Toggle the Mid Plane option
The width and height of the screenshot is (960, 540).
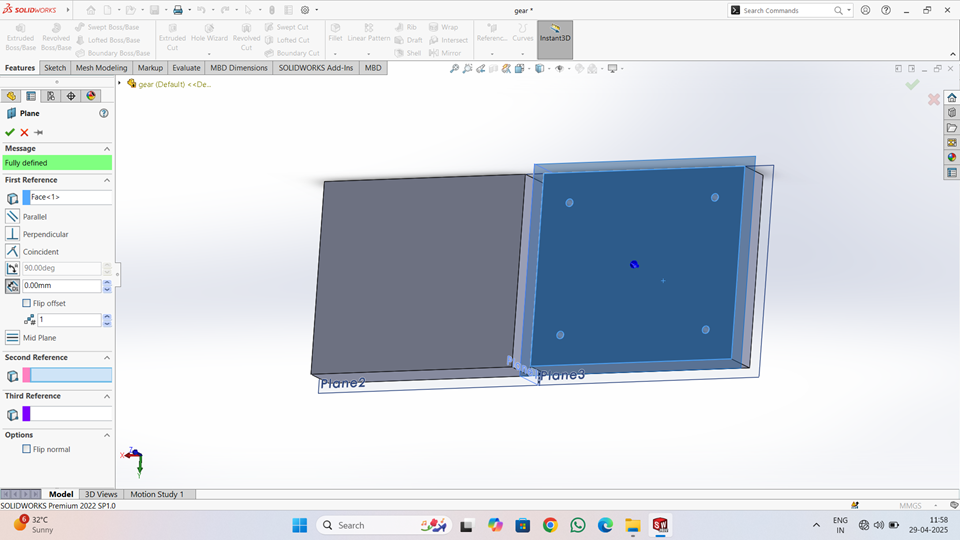(12, 337)
